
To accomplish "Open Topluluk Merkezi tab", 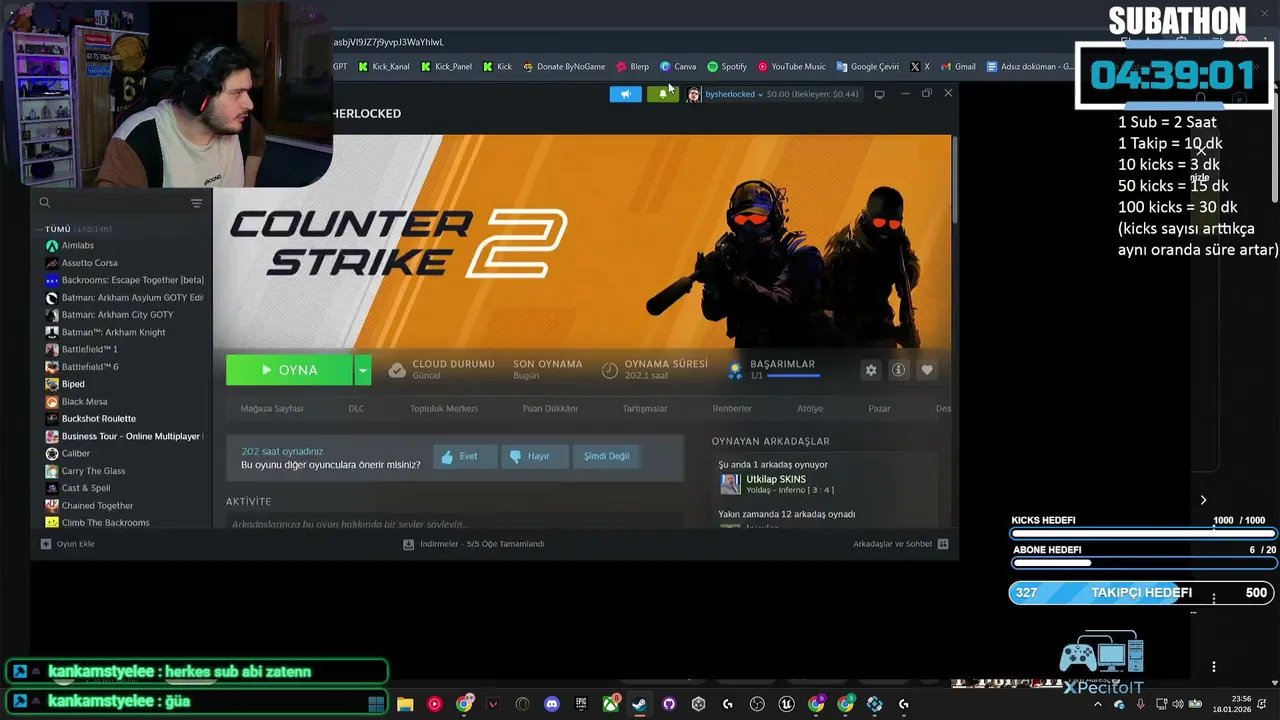I will coord(443,408).
